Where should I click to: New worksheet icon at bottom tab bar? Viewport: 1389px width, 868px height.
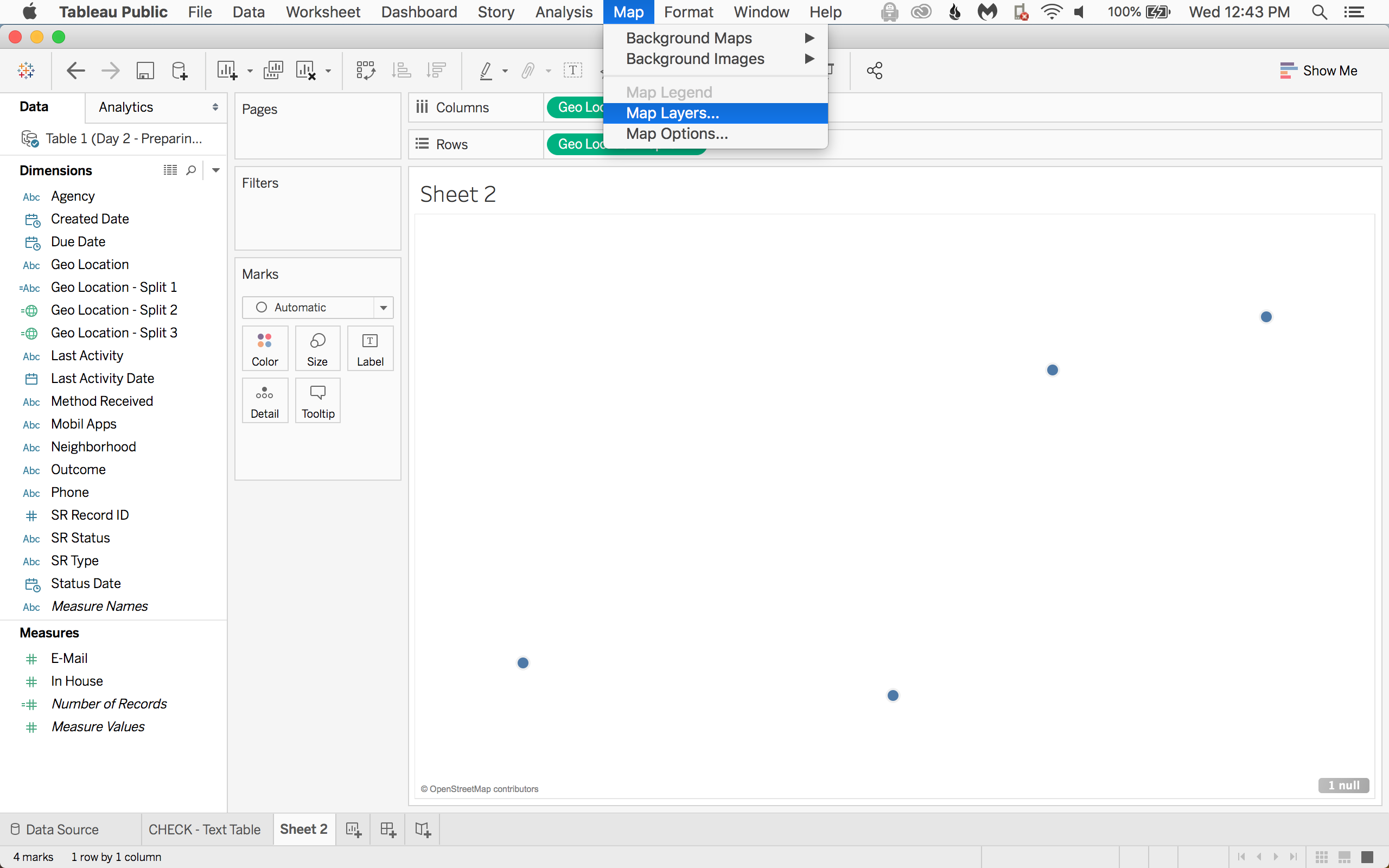click(x=354, y=829)
